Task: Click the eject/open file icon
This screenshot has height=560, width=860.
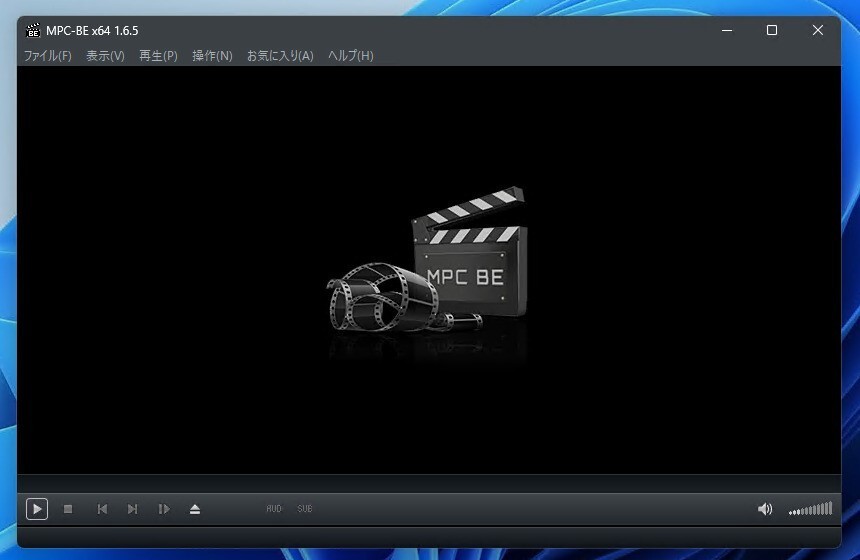Action: click(x=195, y=509)
